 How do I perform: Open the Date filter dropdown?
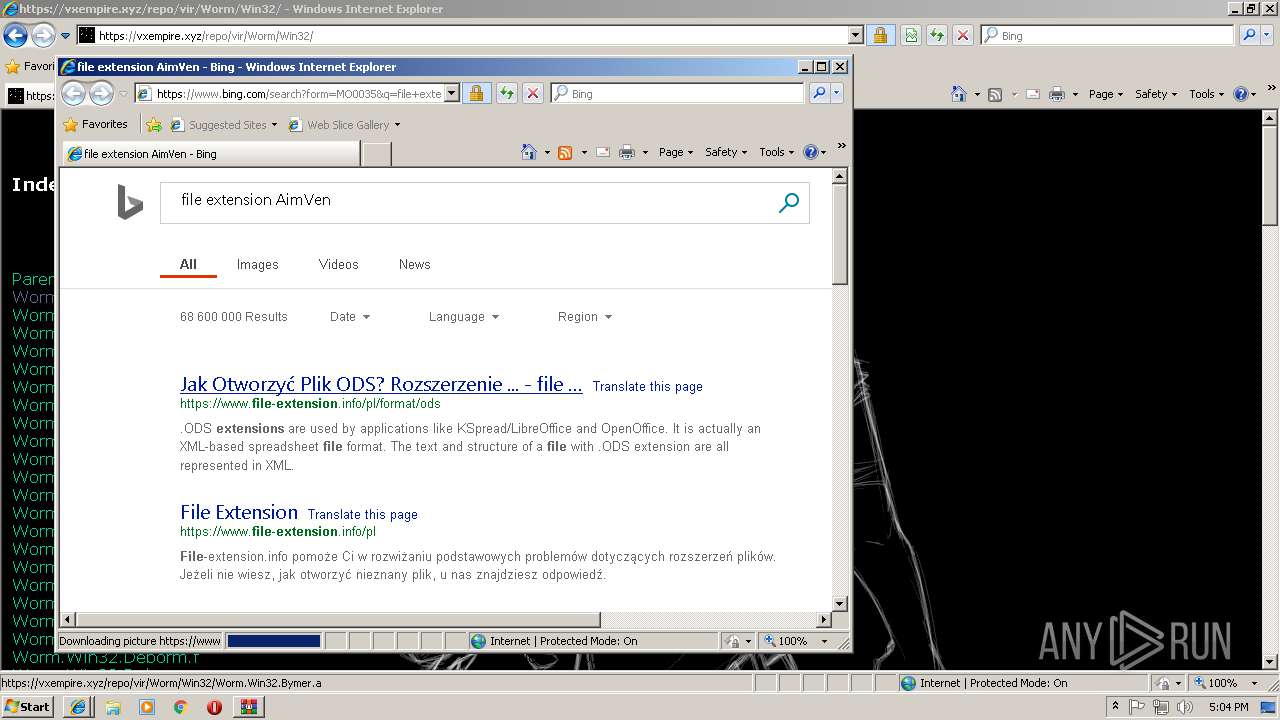click(350, 316)
